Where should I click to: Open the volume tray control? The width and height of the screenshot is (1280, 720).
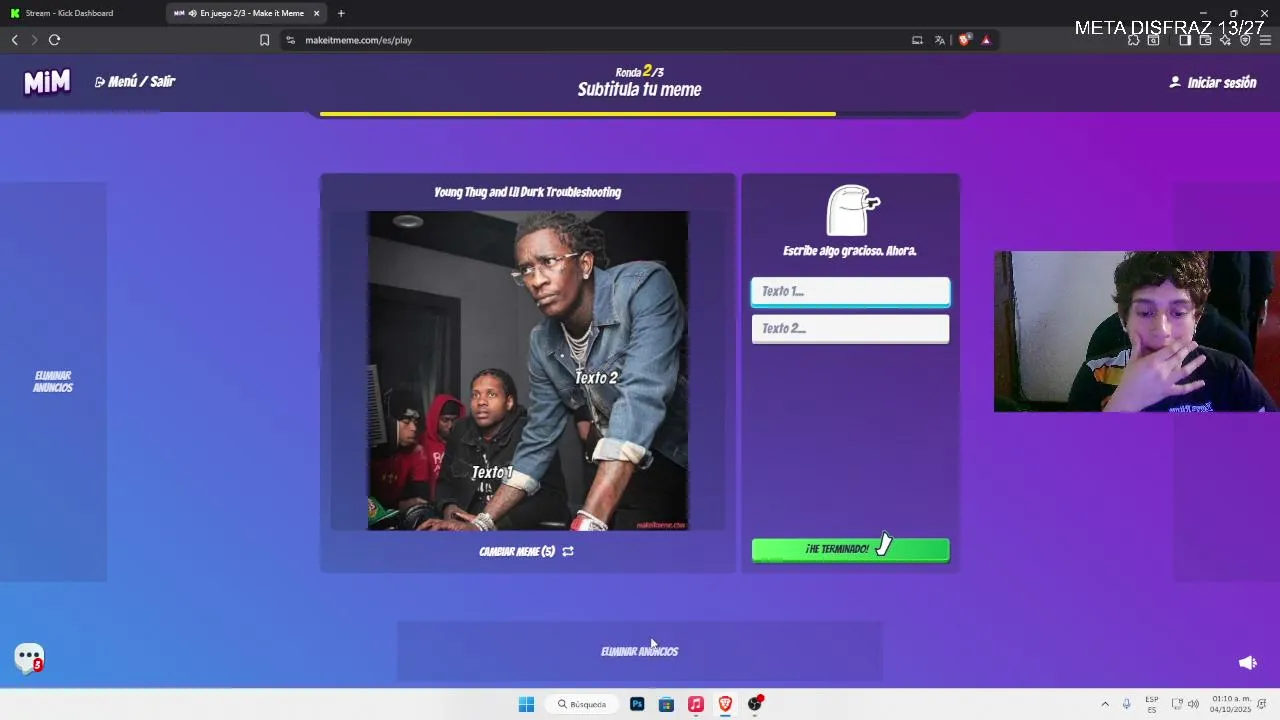[x=1193, y=704]
